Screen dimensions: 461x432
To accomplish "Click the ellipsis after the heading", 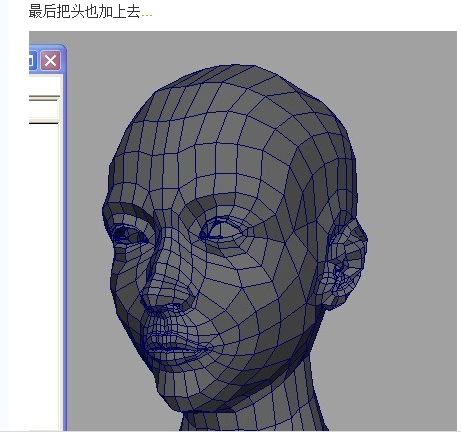I will tap(147, 15).
